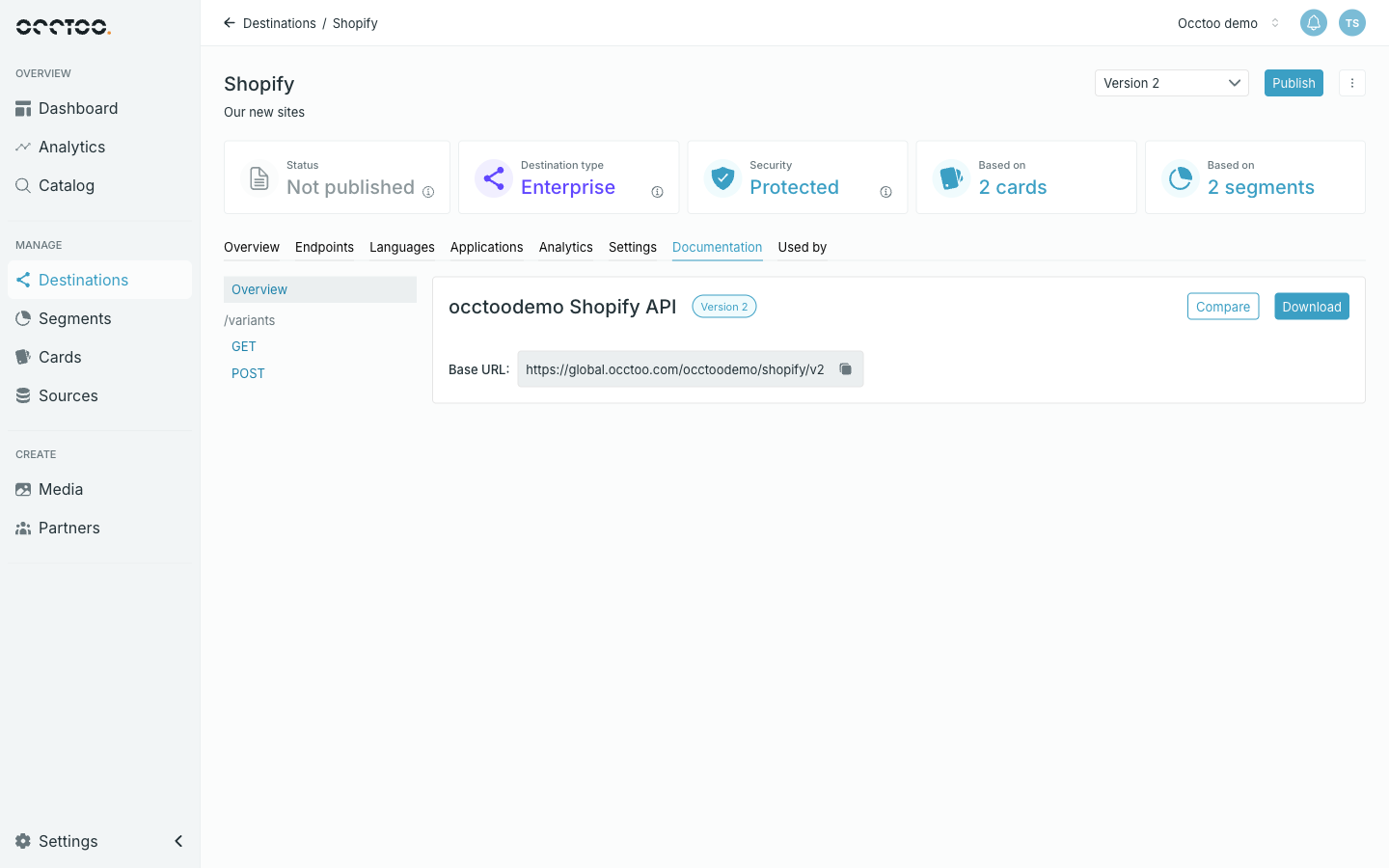Navigate to Cards in the sidebar
The image size is (1389, 868).
[x=99, y=357]
